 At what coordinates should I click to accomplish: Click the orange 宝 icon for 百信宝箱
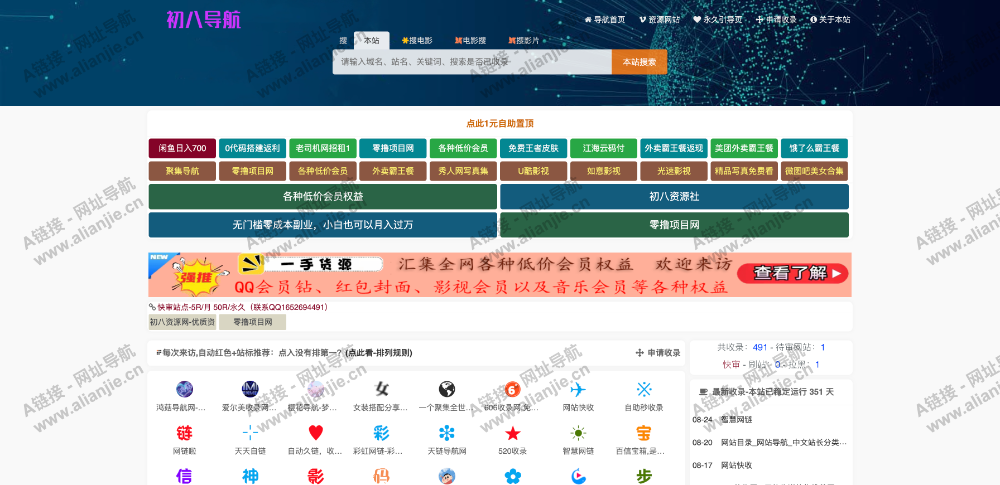coord(643,433)
